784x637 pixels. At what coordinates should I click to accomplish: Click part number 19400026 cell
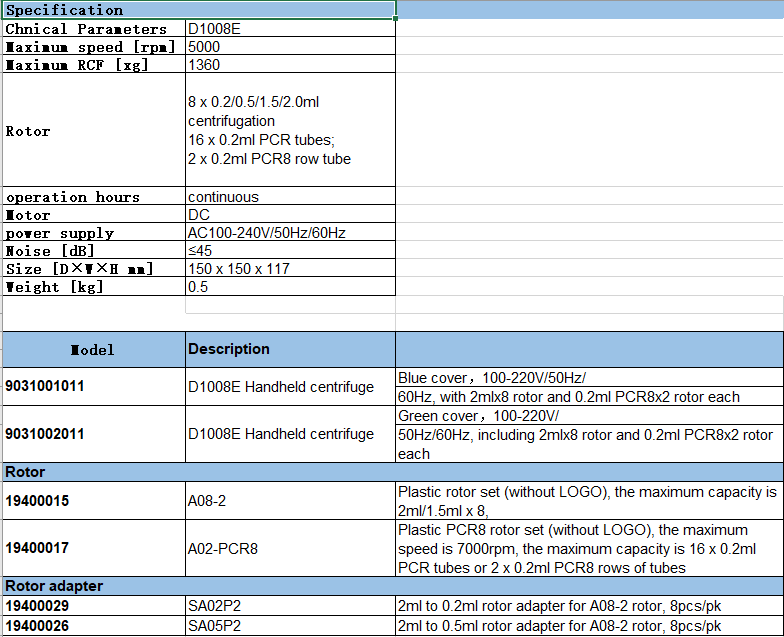point(94,627)
